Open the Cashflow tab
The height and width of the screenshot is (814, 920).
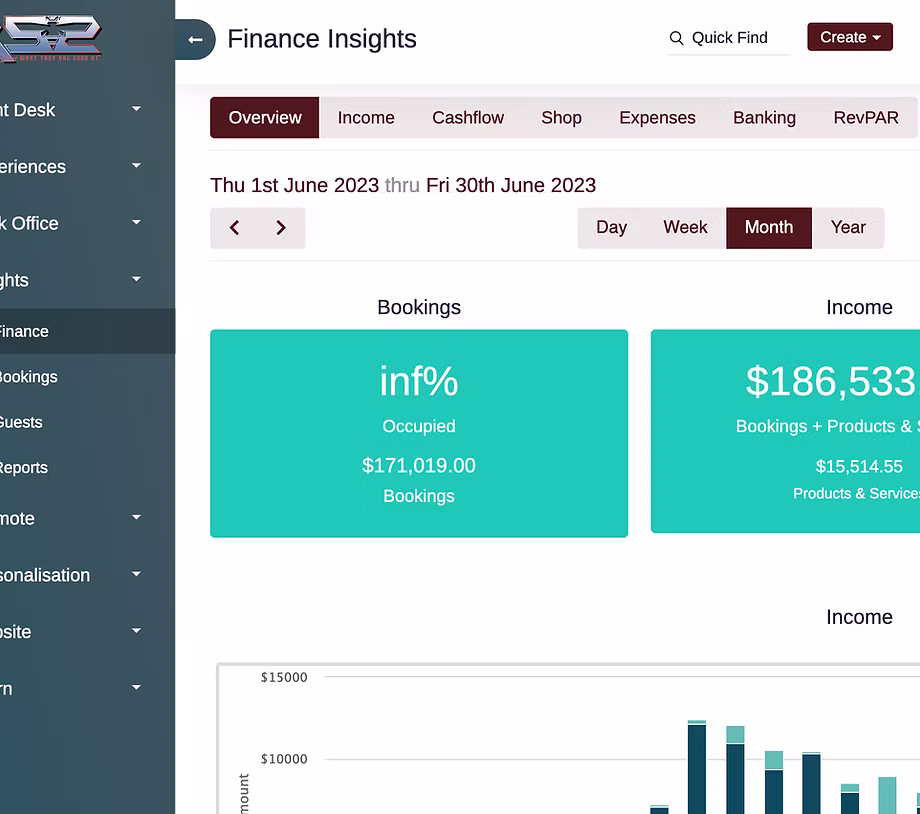tap(467, 118)
